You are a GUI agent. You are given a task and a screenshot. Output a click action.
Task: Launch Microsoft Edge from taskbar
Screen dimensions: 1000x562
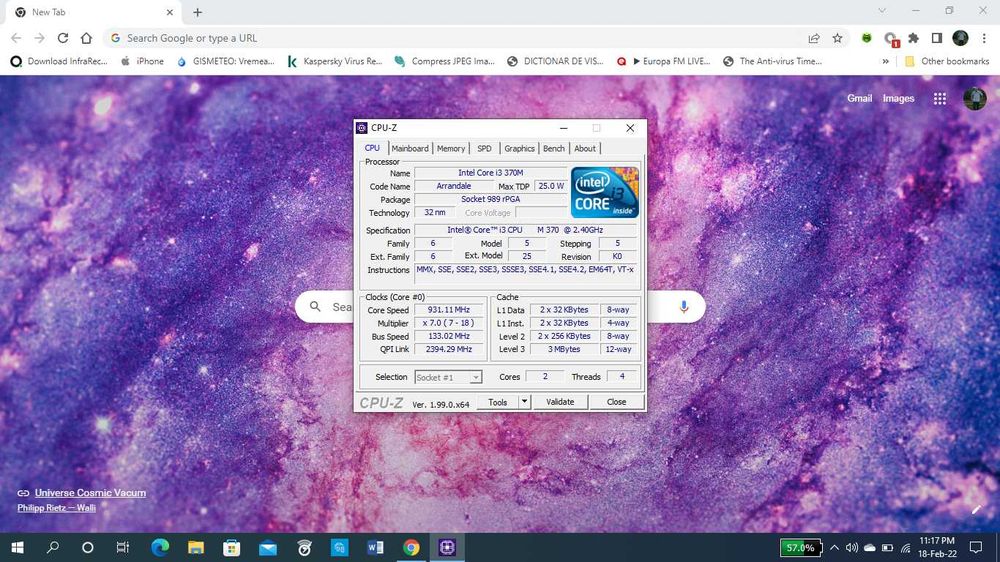coord(160,547)
